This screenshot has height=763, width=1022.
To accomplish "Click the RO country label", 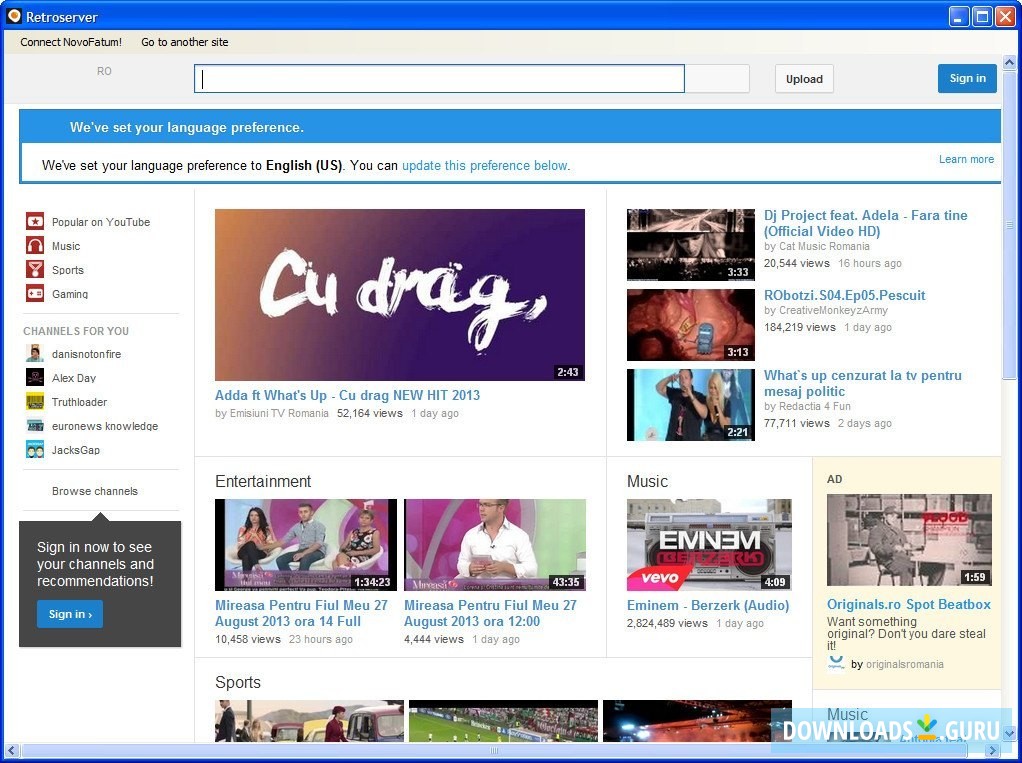I will point(104,71).
